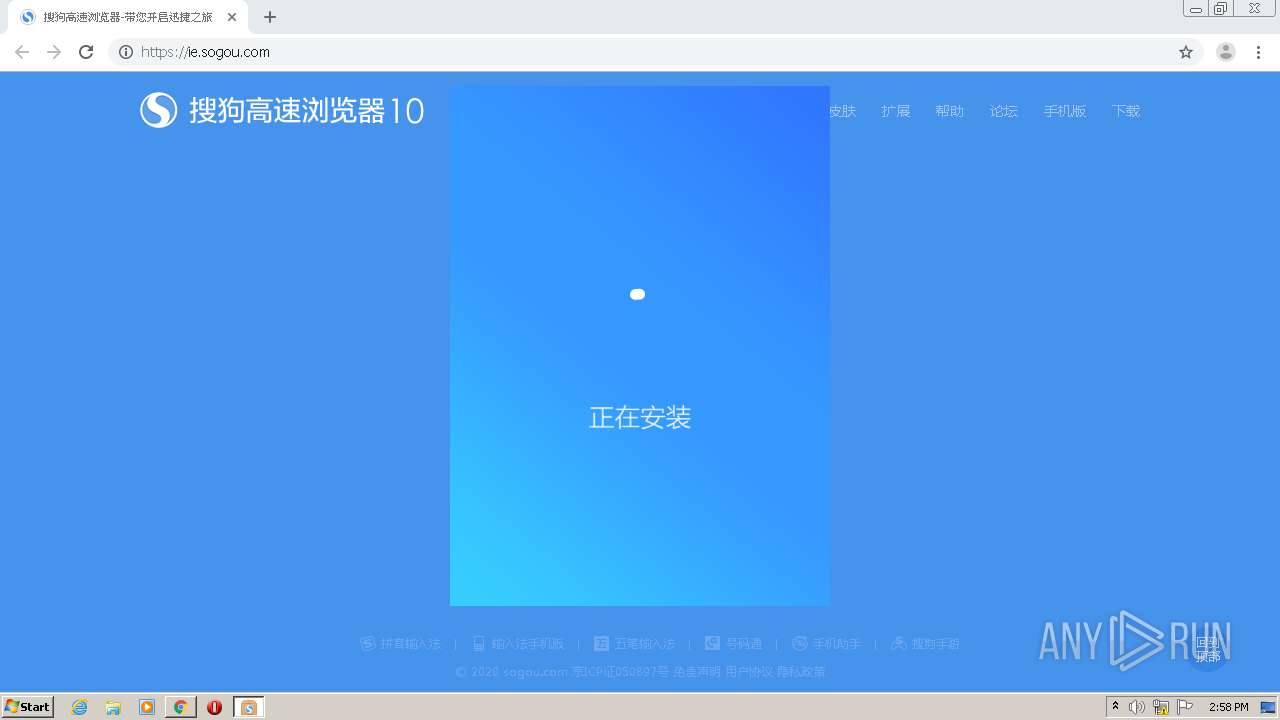Reload the ie.sogou.com page
1280x720 pixels.
(86, 52)
